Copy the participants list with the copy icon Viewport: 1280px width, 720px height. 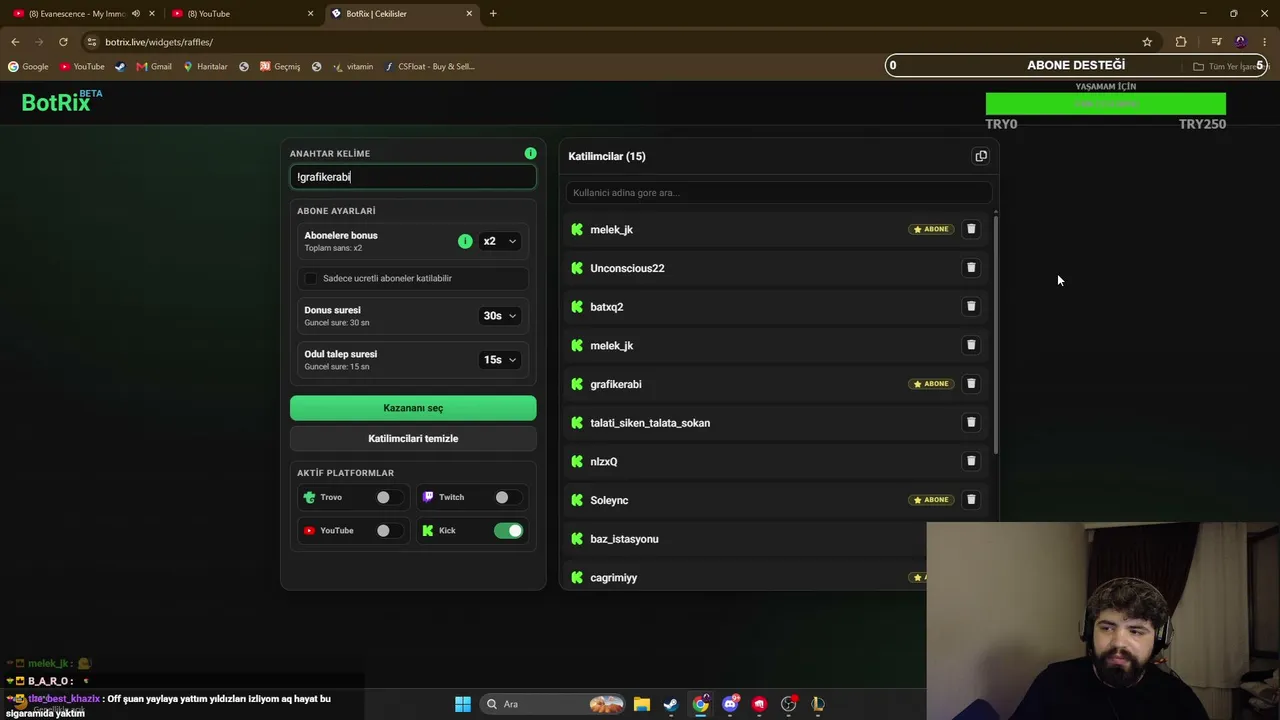(981, 156)
